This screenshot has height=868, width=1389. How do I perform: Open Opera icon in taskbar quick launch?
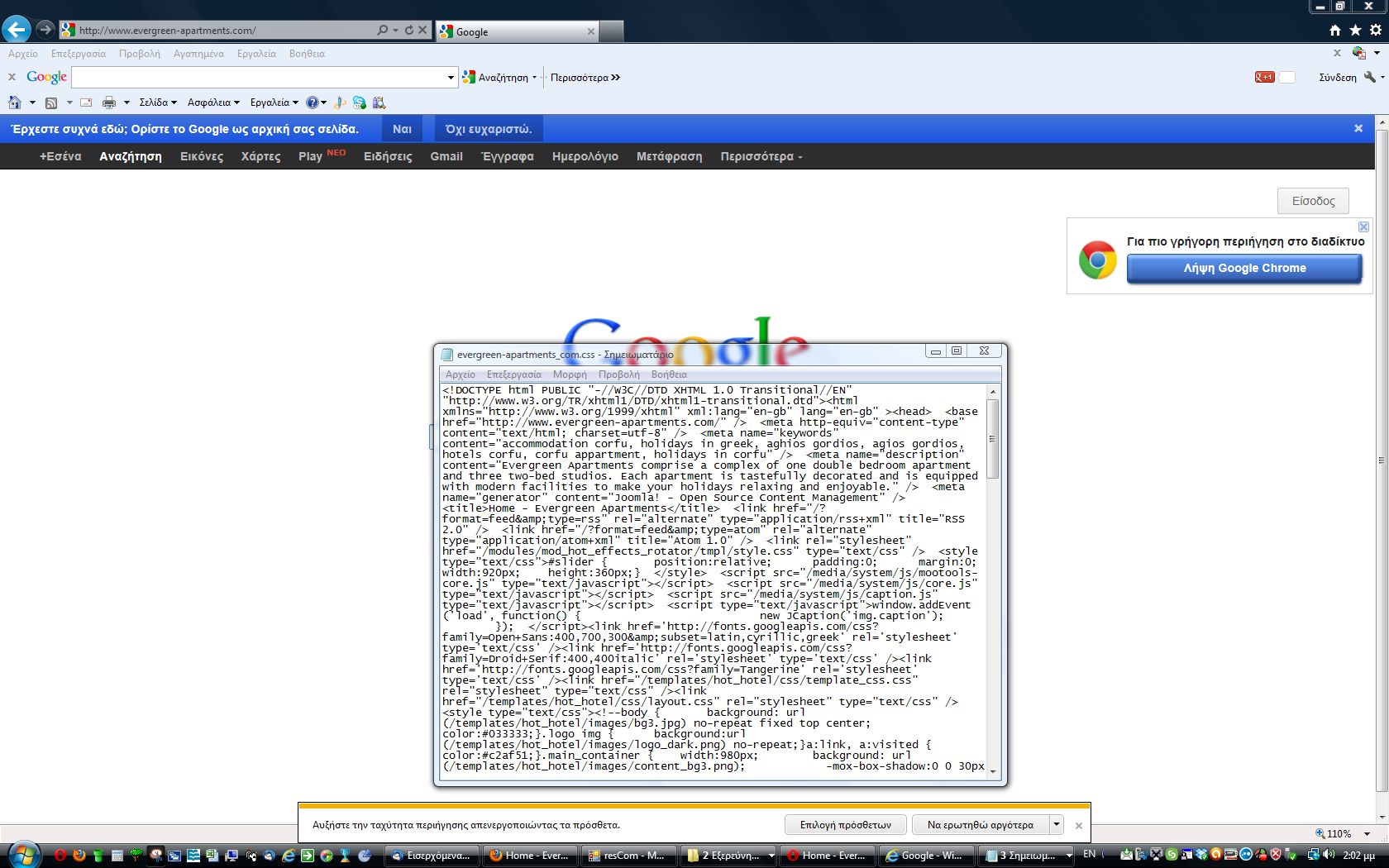click(60, 856)
